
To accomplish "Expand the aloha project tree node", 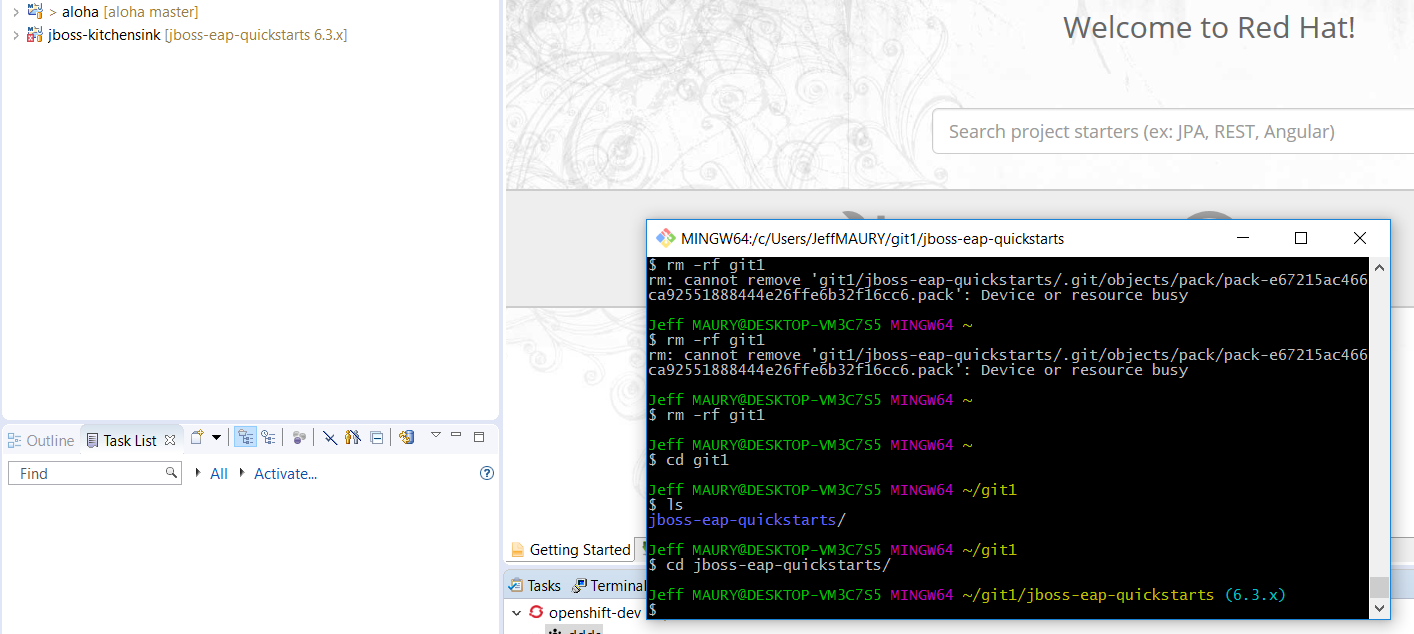I will [16, 12].
